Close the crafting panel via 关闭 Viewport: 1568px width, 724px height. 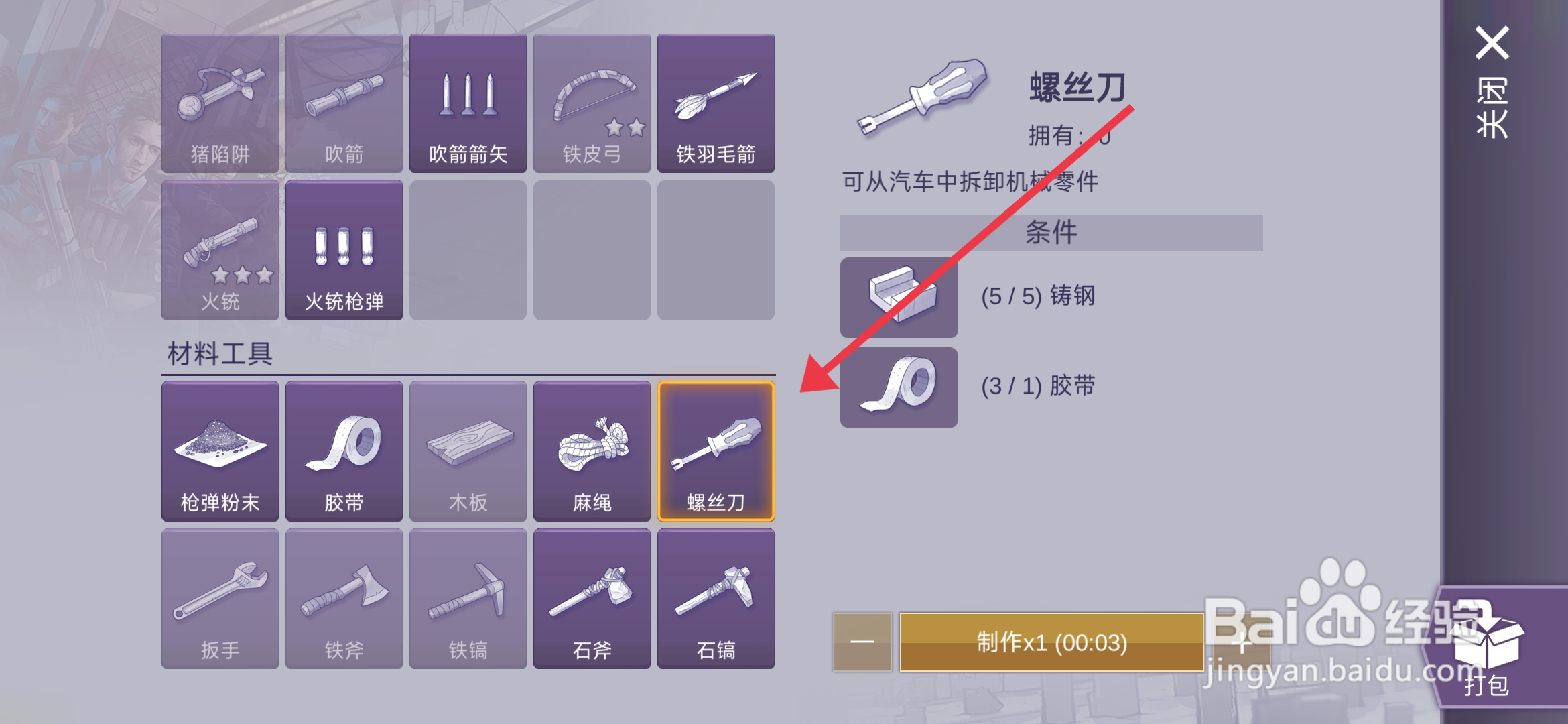pyautogui.click(x=1492, y=82)
